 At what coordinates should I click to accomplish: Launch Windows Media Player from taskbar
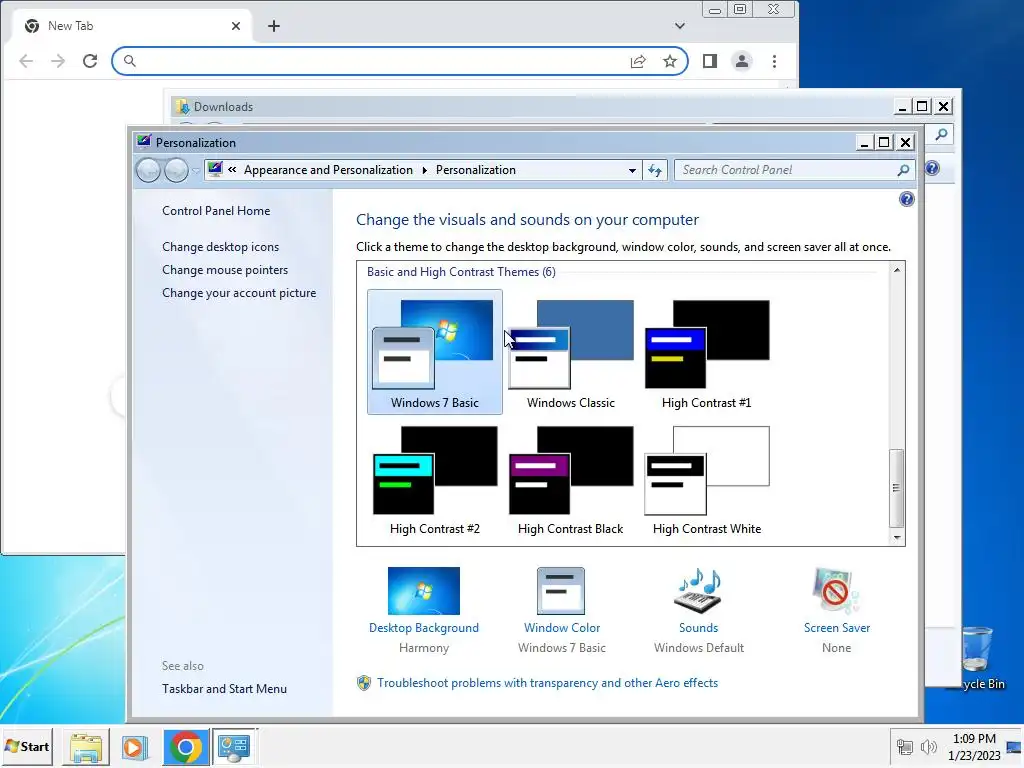coord(135,747)
